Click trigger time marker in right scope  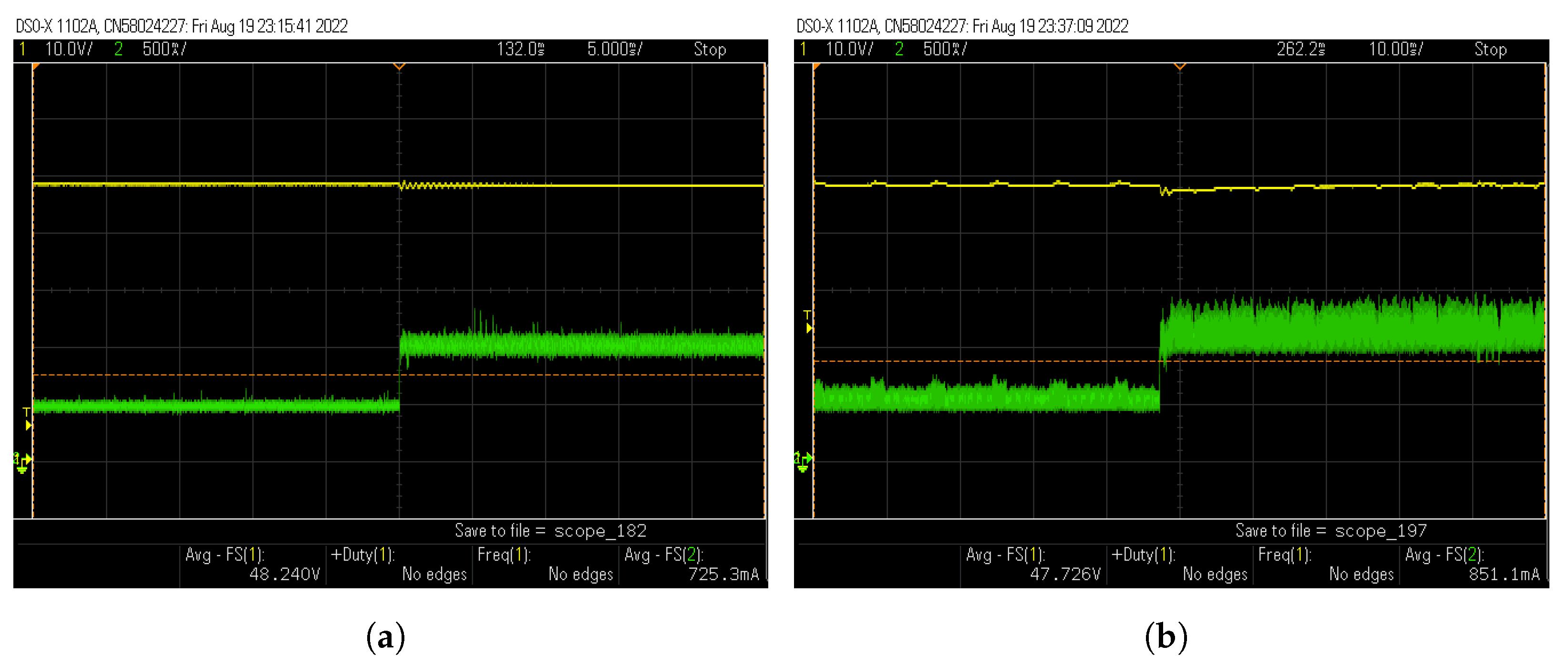coord(1180,66)
